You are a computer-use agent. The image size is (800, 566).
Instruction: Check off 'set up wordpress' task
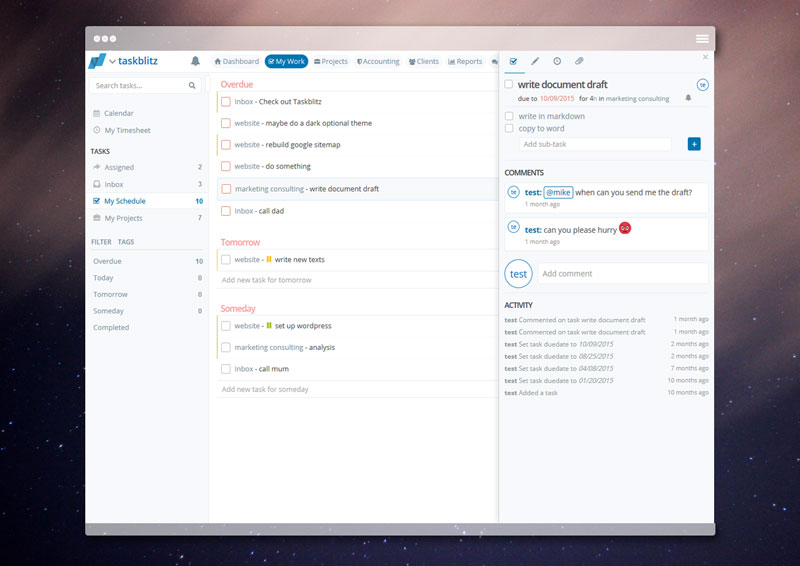click(226, 326)
